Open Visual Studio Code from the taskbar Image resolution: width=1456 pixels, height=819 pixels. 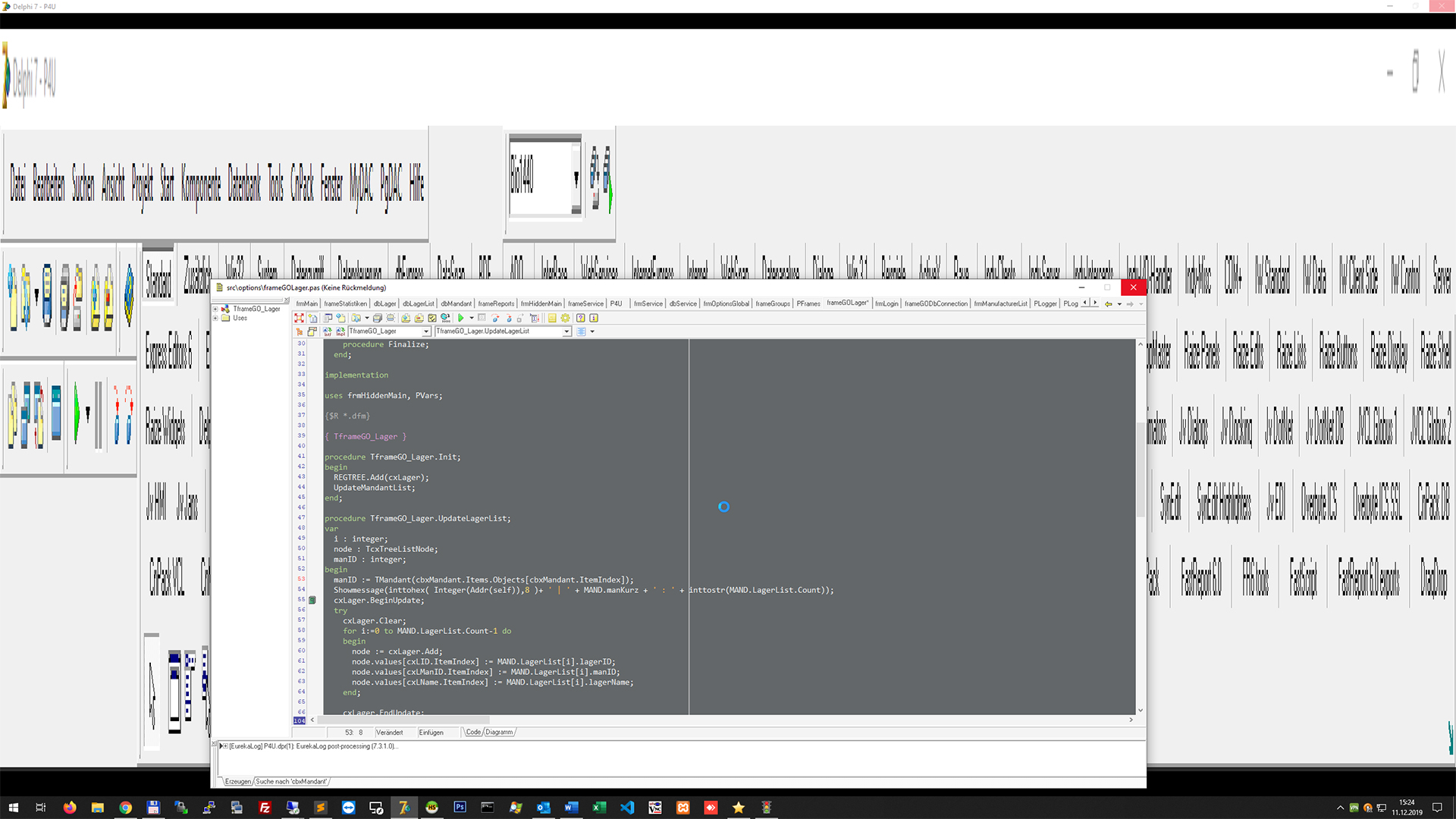click(627, 808)
